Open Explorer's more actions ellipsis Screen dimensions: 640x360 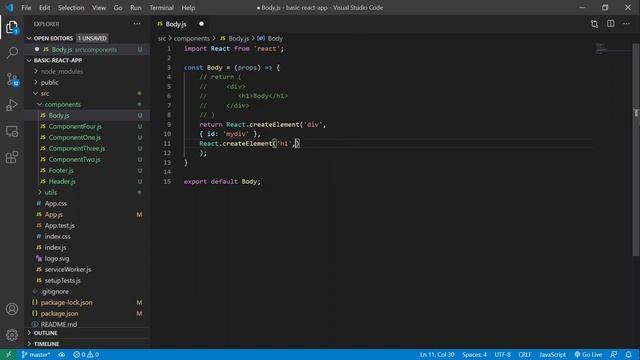tap(137, 24)
